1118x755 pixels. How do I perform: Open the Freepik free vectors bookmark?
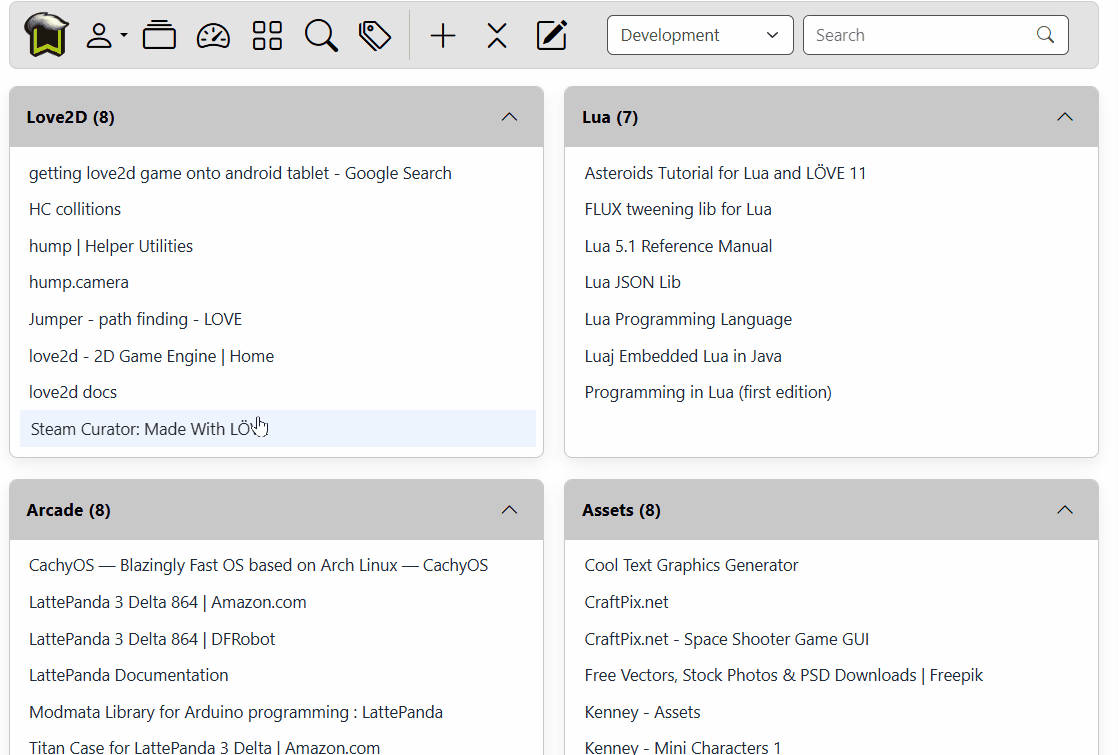(x=784, y=675)
